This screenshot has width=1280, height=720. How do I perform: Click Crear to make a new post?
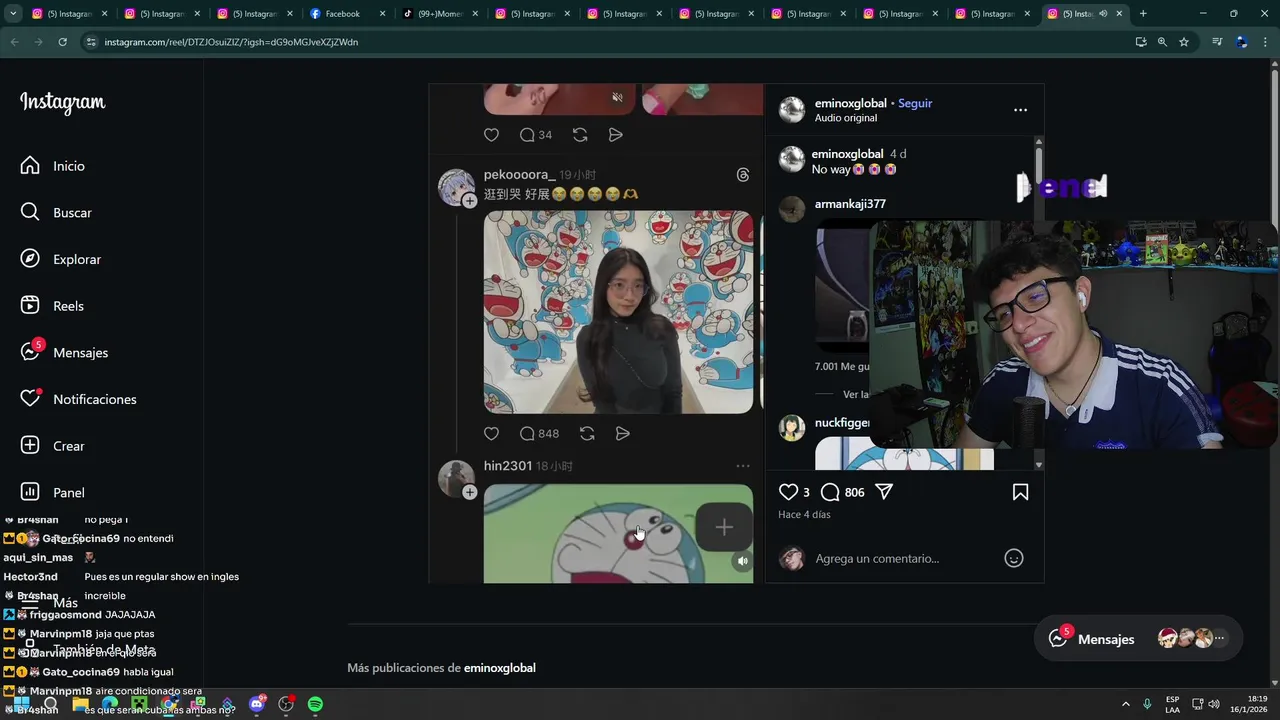(x=53, y=446)
